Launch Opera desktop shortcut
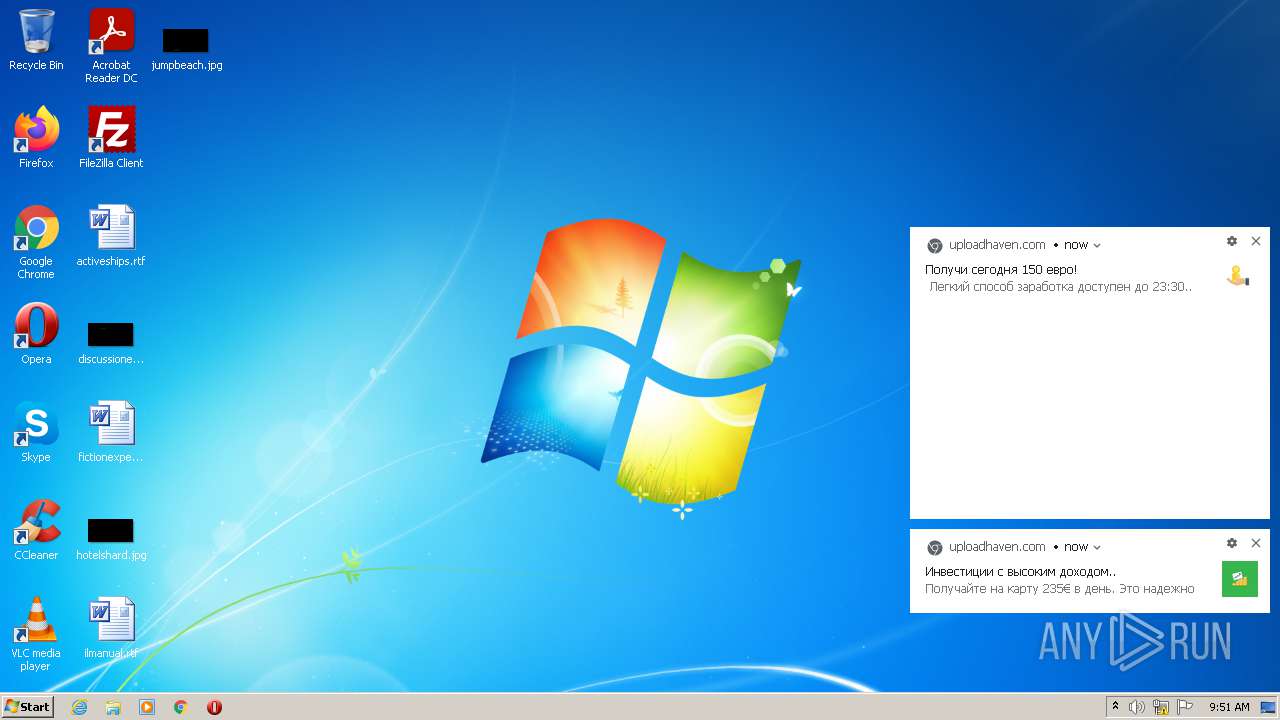The height and width of the screenshot is (720, 1280). tap(36, 333)
